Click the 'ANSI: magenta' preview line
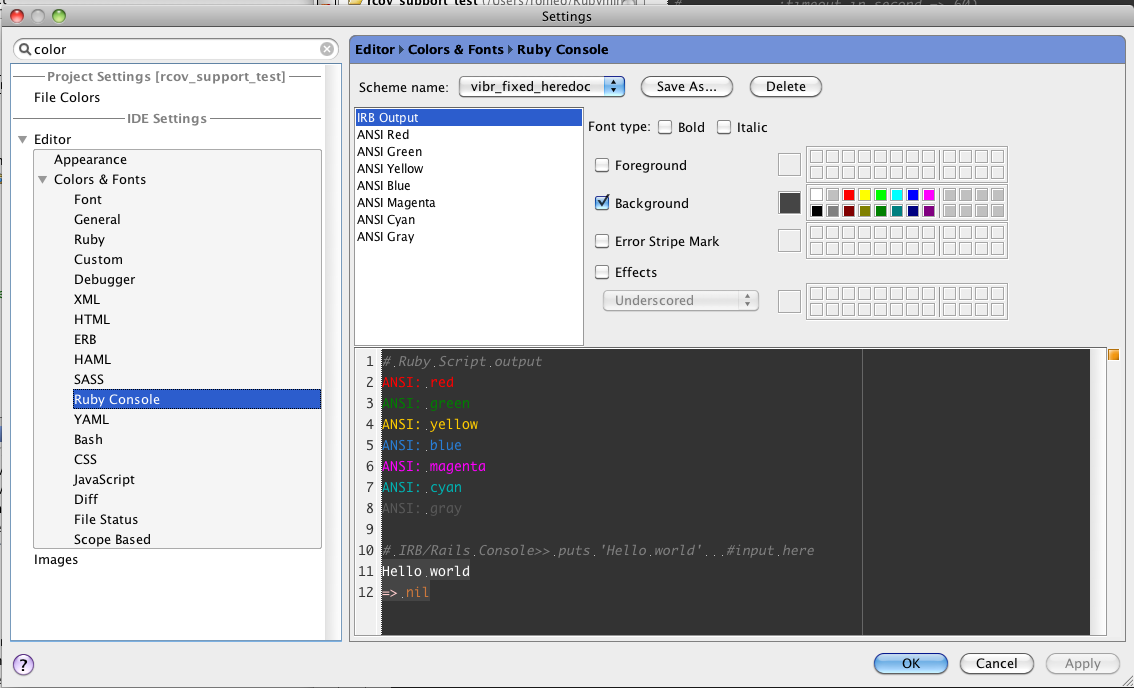The image size is (1134, 688). (x=434, y=467)
